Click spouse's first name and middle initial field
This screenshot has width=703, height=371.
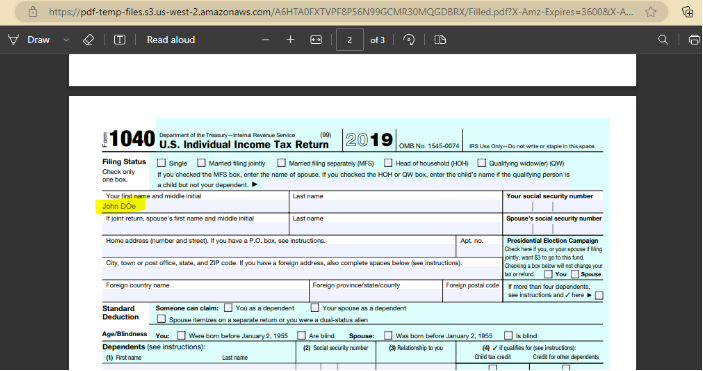[195, 228]
